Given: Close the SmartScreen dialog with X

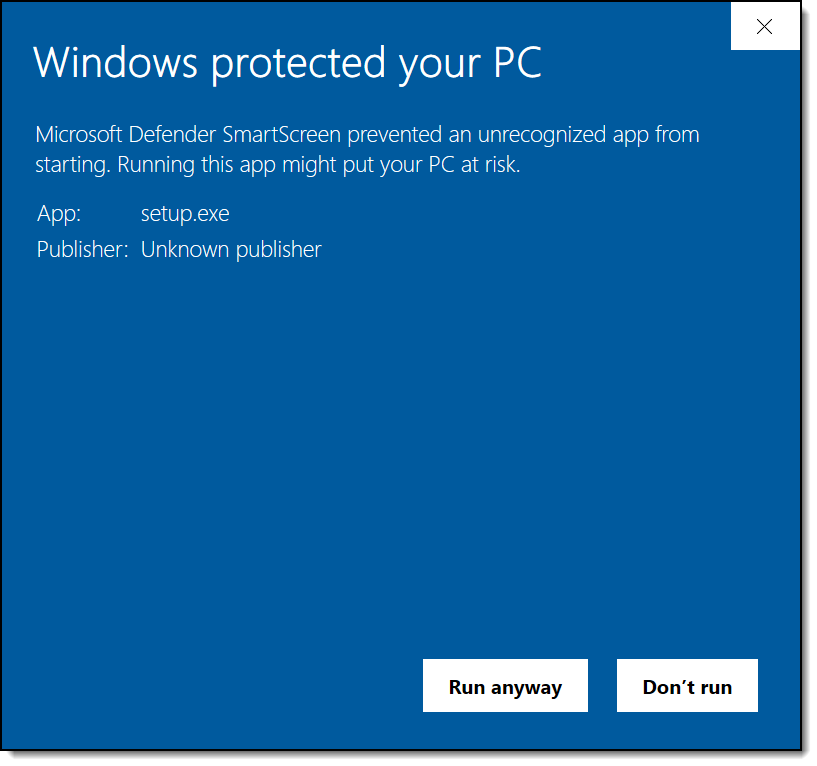Looking at the screenshot, I should [765, 27].
